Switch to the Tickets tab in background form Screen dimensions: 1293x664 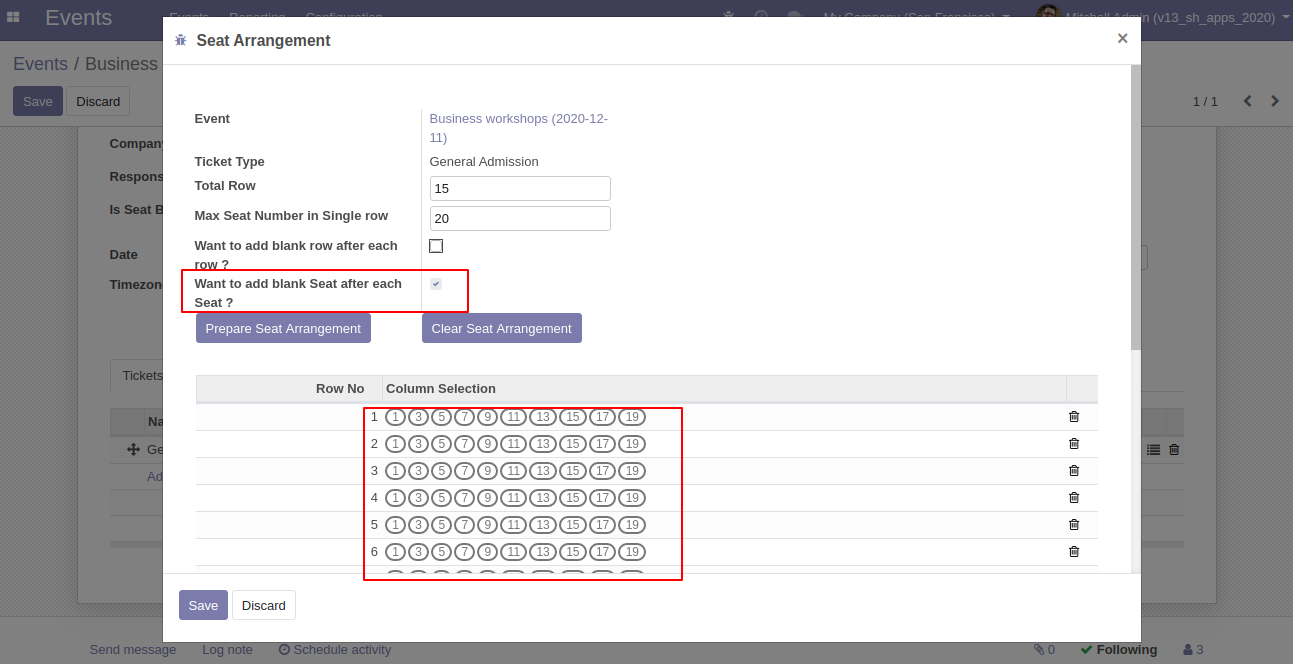pyautogui.click(x=140, y=376)
